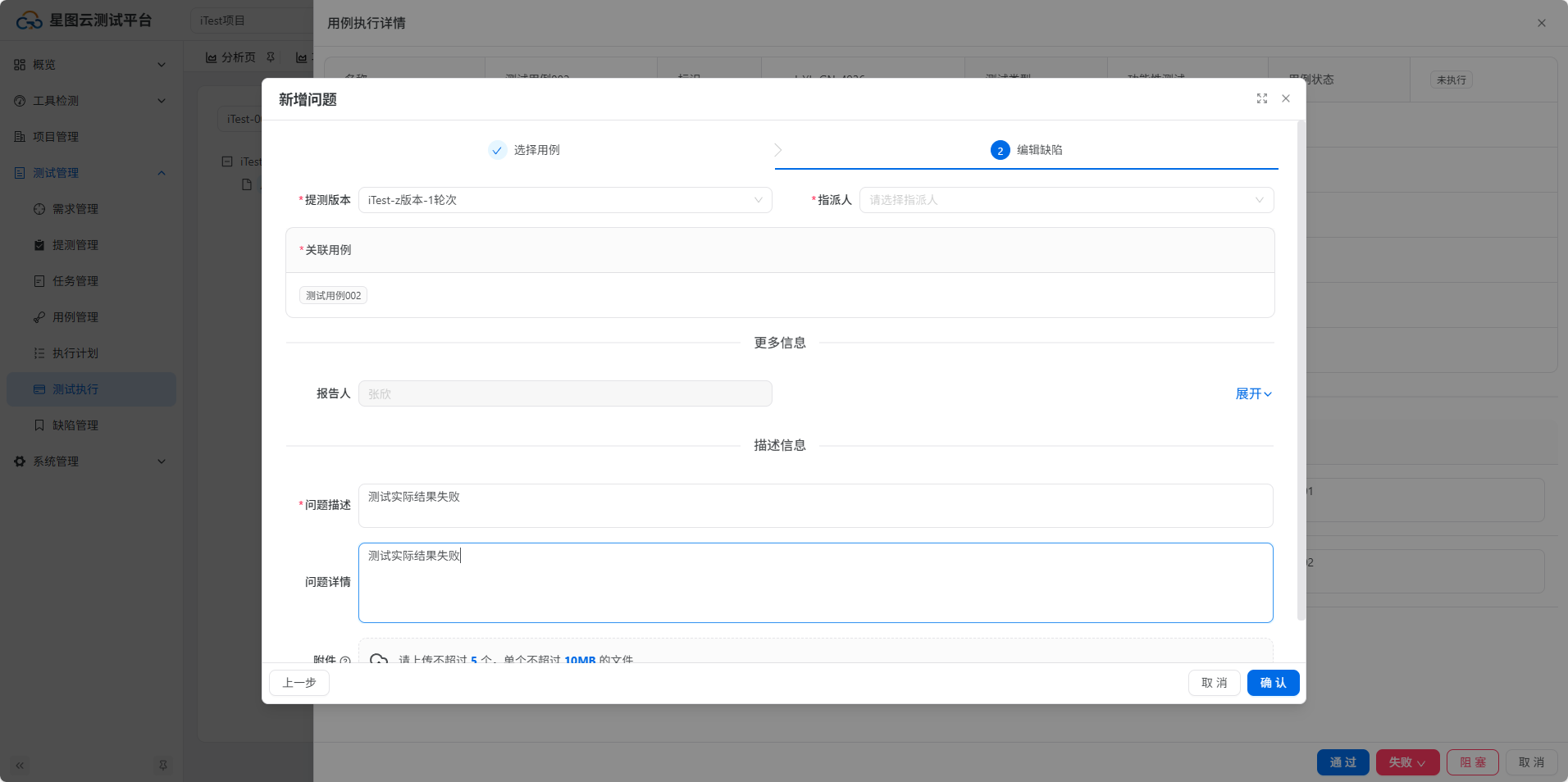Click the attachment help question mark icon
The image size is (1568, 782).
[345, 659]
